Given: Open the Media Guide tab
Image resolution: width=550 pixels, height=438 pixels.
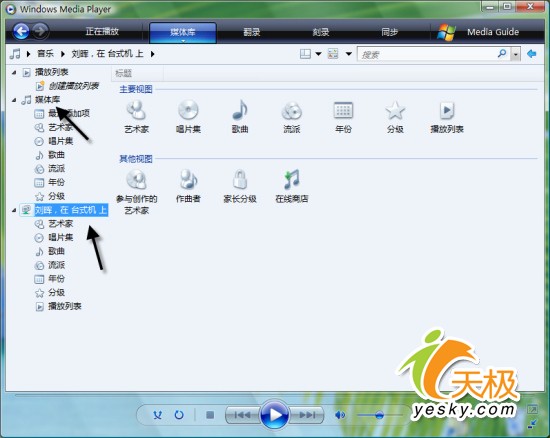Looking at the screenshot, I should point(492,32).
